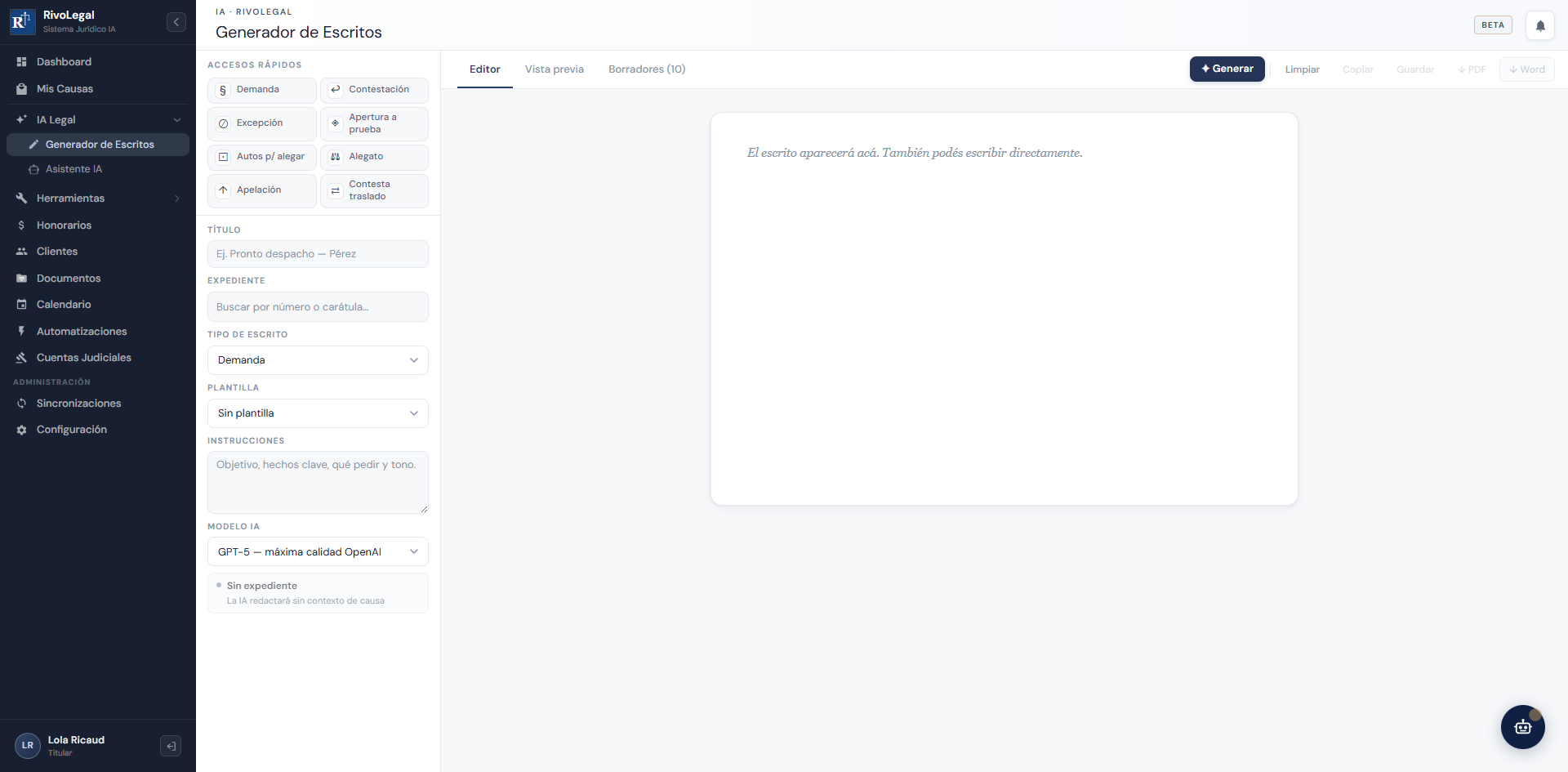Open the Tipo de Escrito dropdown
This screenshot has width=1568, height=772.
(318, 360)
